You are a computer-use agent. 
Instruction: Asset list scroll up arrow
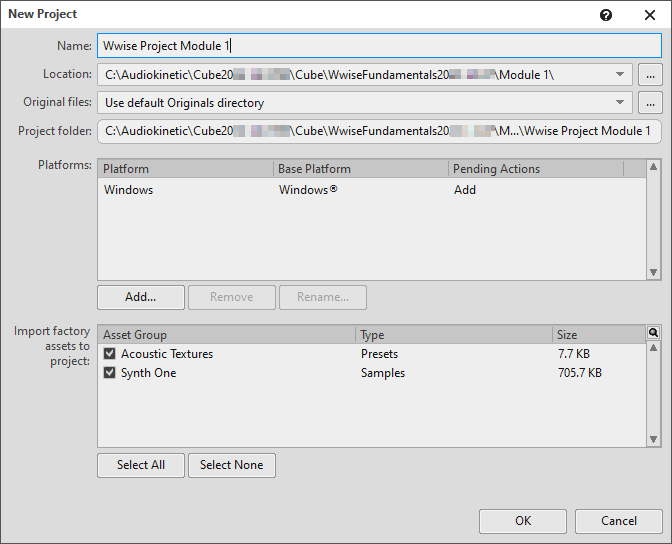(x=653, y=348)
